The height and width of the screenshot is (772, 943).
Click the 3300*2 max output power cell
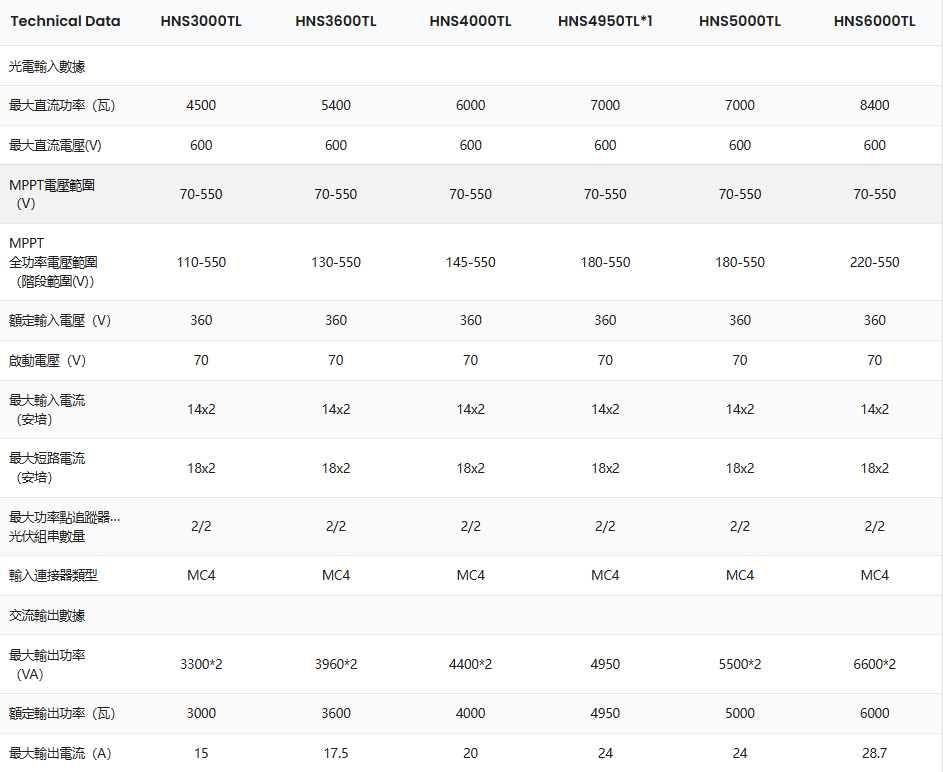(x=201, y=664)
